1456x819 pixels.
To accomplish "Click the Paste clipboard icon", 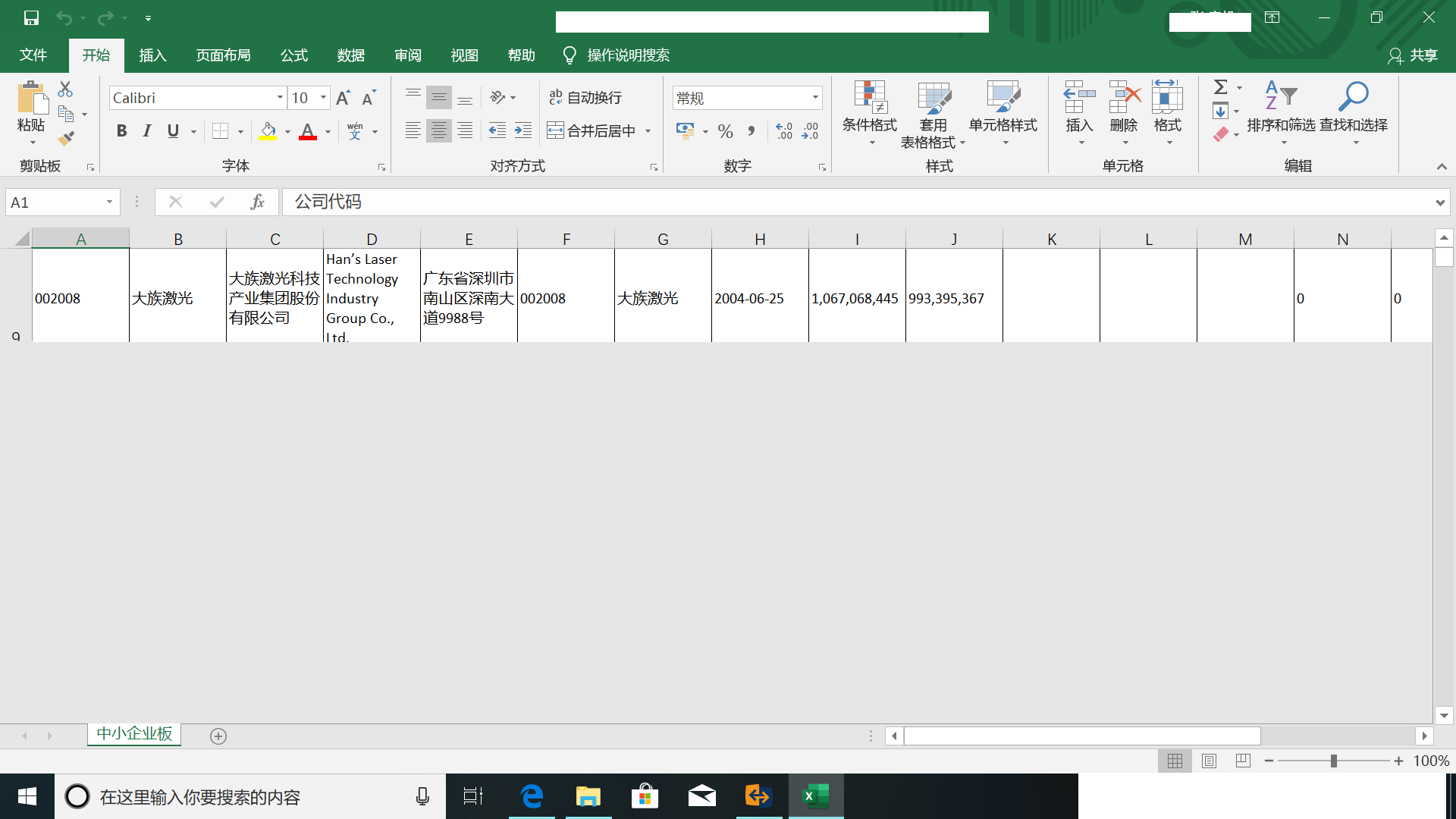I will click(x=32, y=99).
